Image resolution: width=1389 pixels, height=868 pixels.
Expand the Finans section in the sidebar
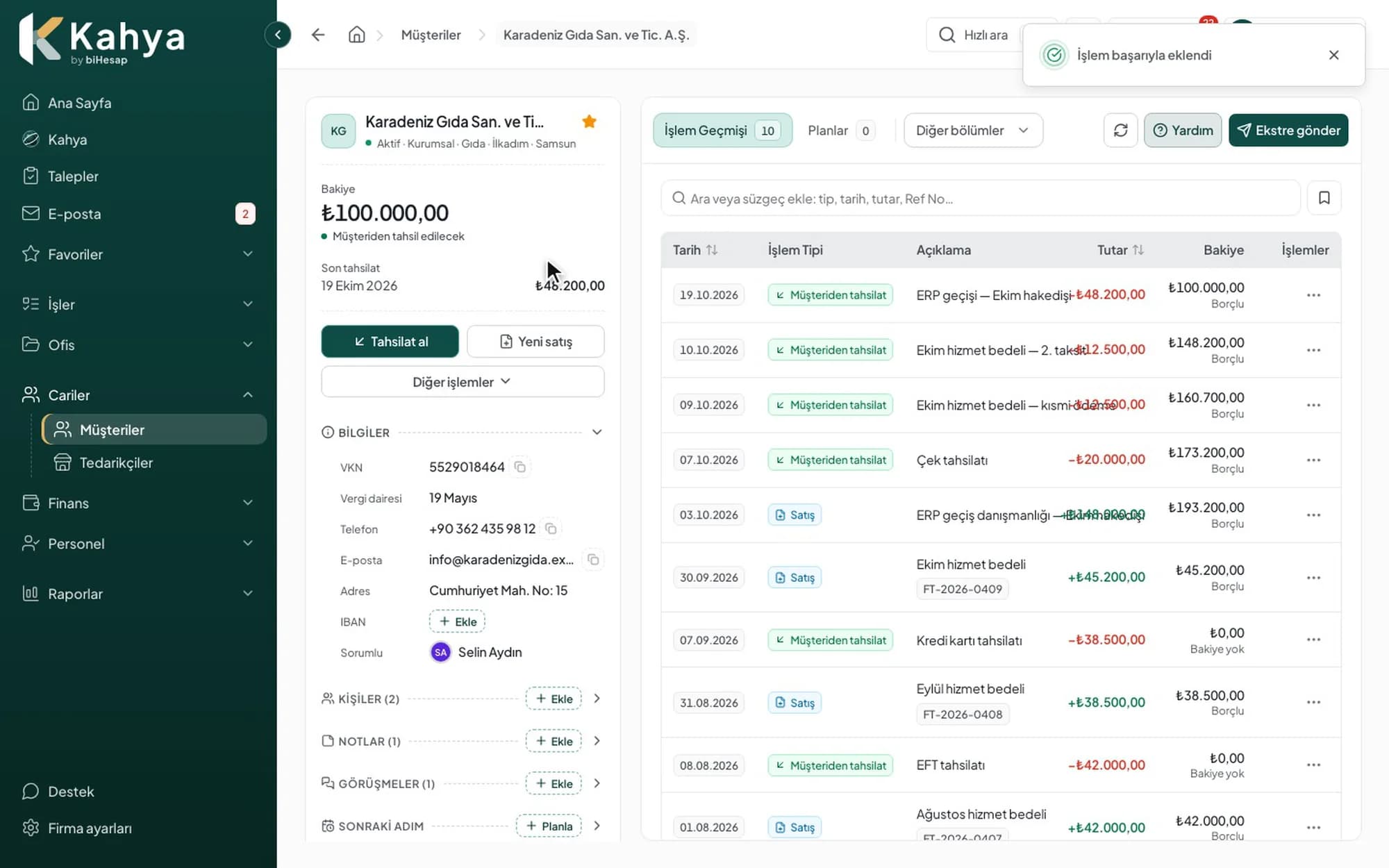tap(139, 503)
